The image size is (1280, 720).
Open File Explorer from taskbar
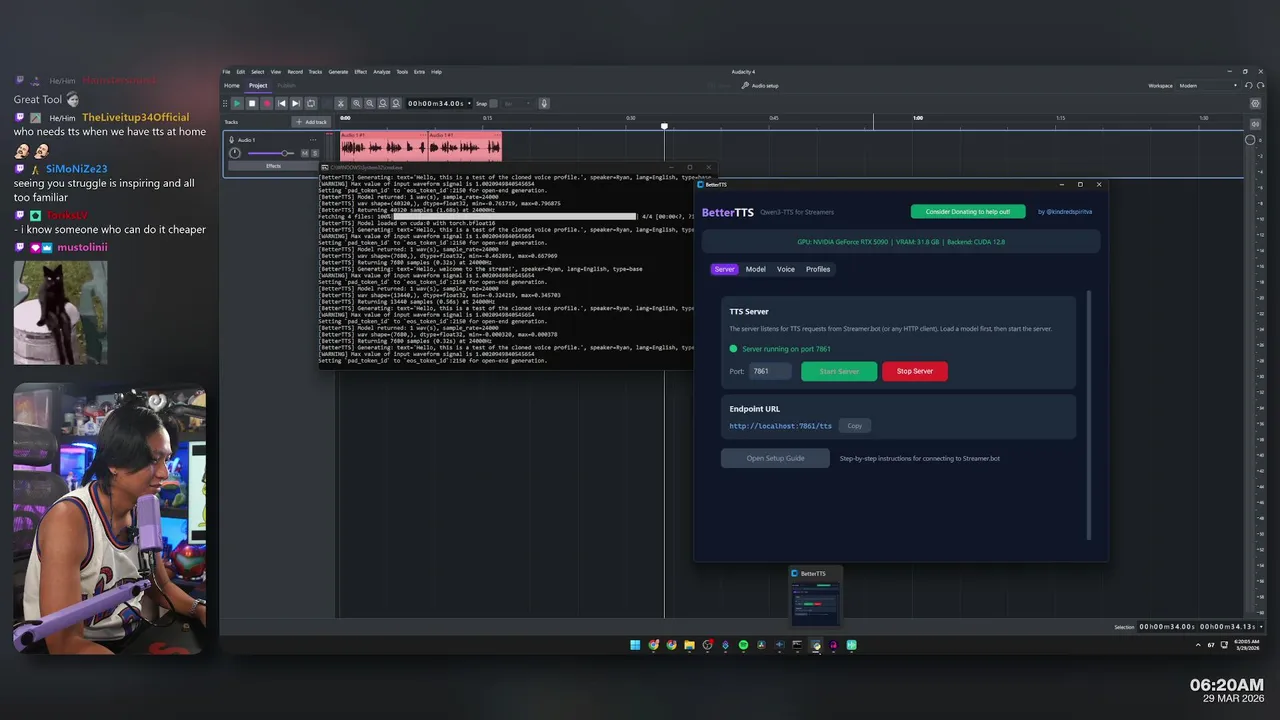[x=689, y=645]
